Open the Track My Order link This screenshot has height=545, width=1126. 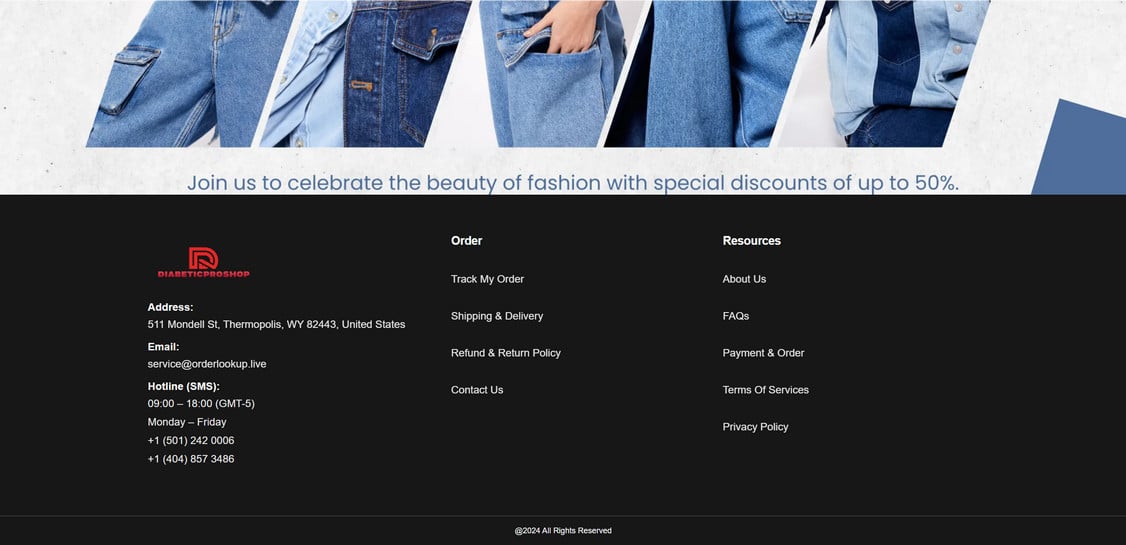click(x=487, y=279)
